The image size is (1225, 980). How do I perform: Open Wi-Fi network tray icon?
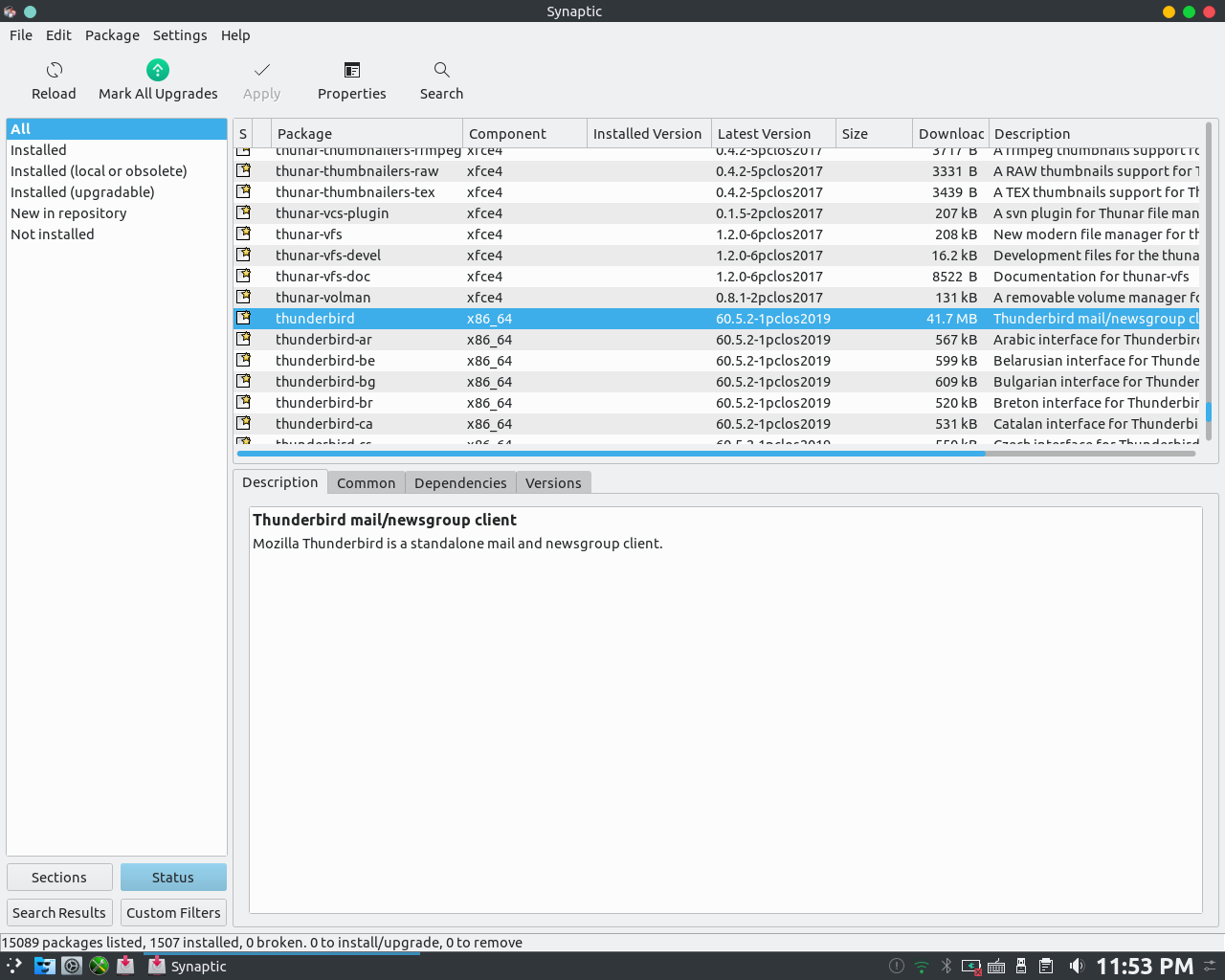(922, 967)
